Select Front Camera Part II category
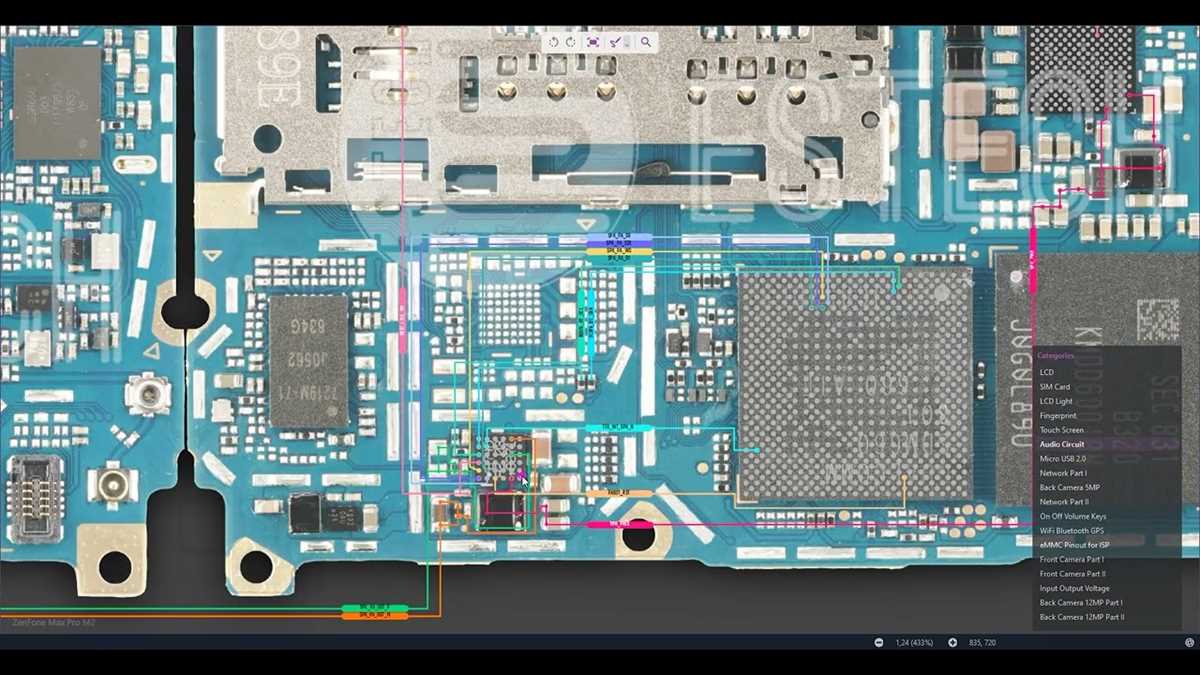 click(1073, 574)
